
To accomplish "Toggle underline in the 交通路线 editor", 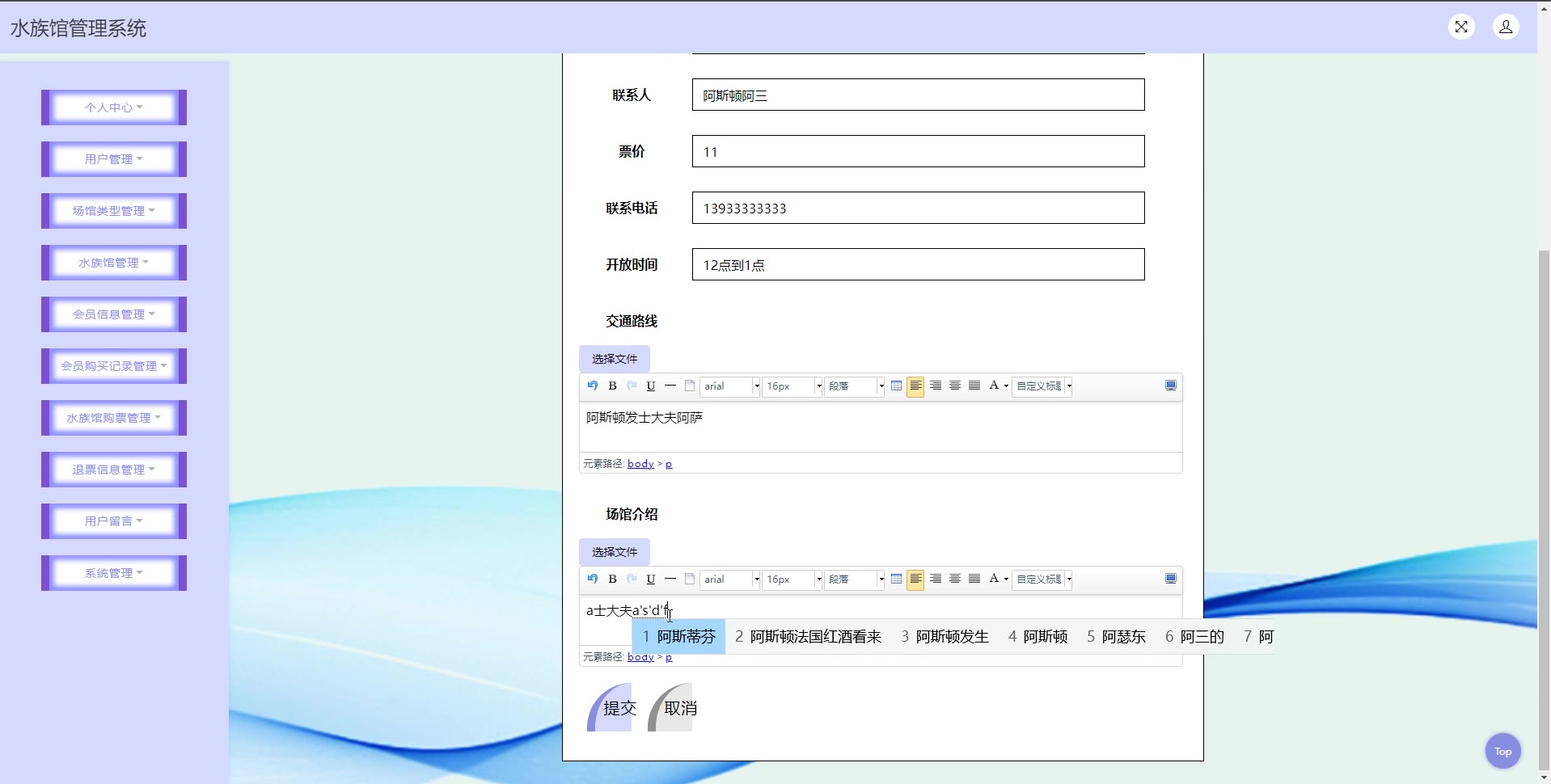I will 651,386.
